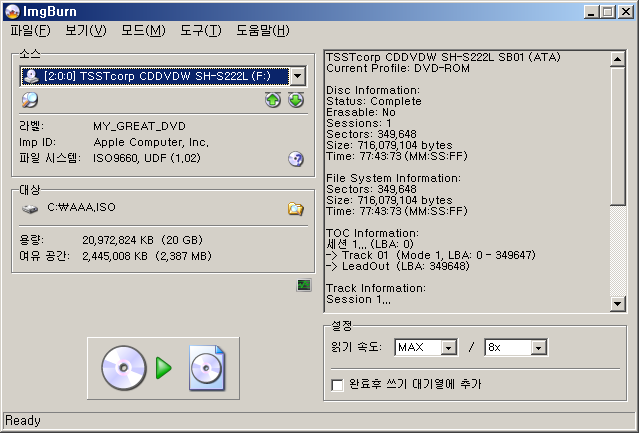Open the 보기(V) menu

click(x=86, y=31)
